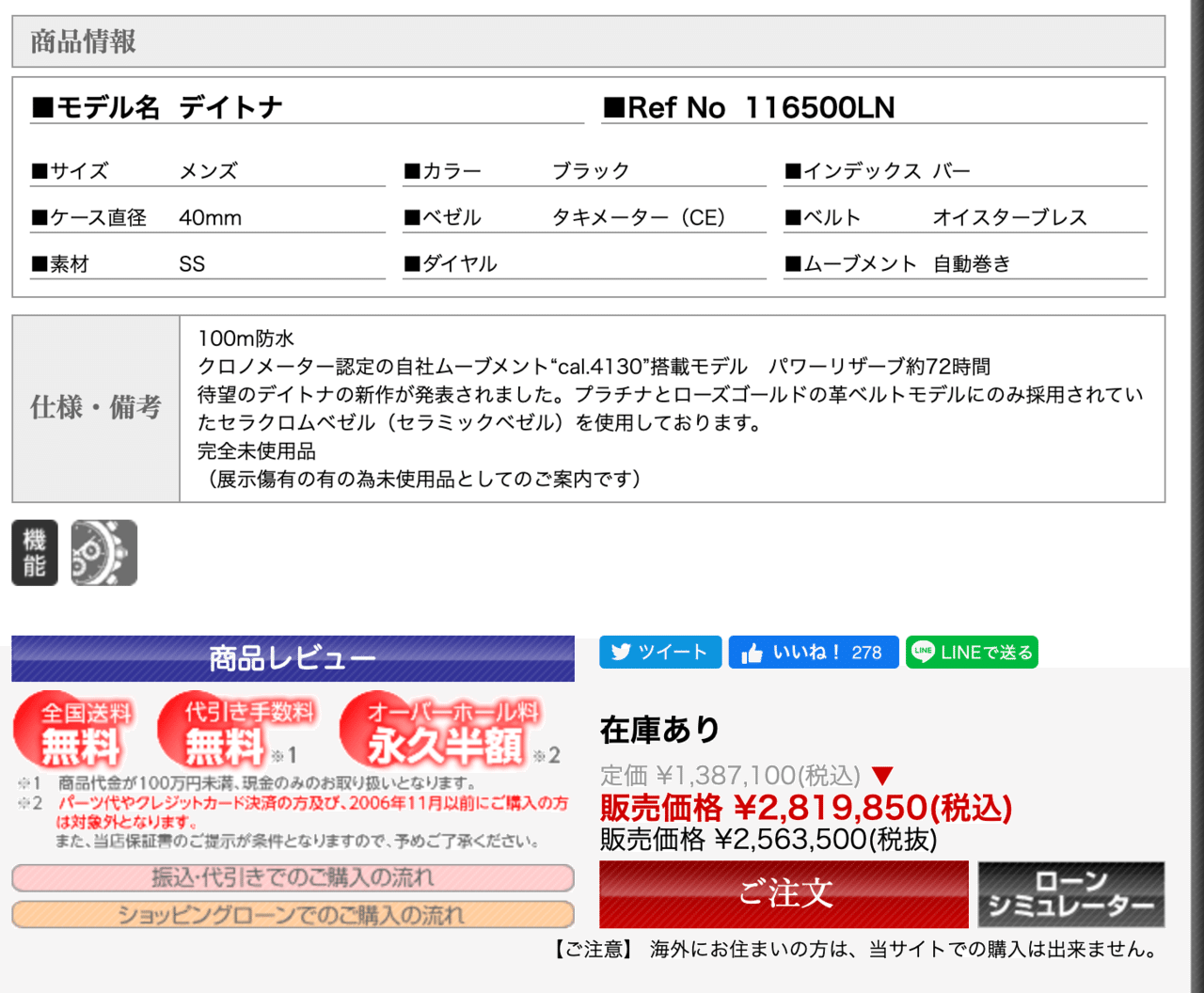Viewport: 1204px width, 993px height.
Task: Click the 素材 SS entry
Action: click(x=208, y=264)
